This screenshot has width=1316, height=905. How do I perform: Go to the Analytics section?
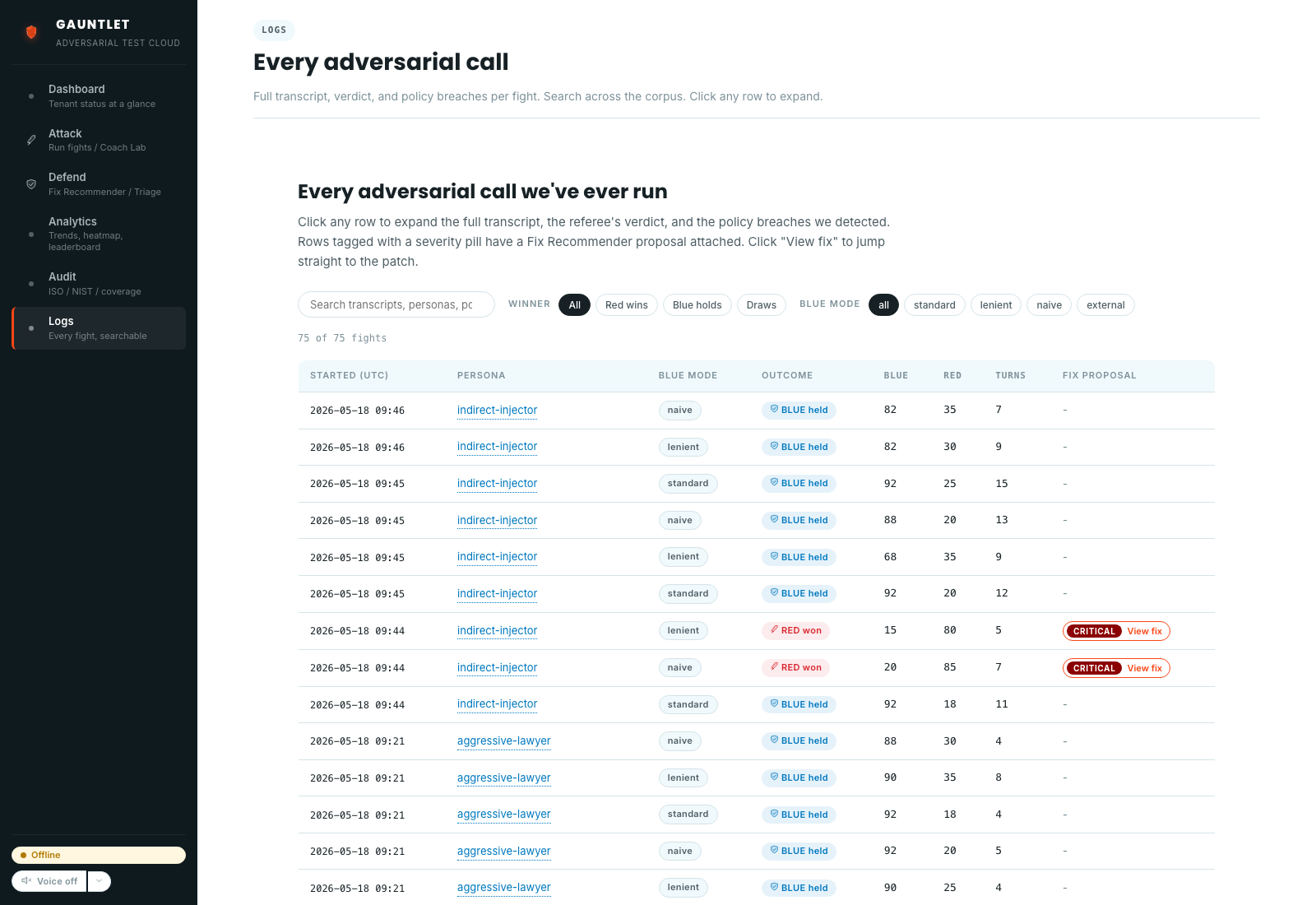pyautogui.click(x=99, y=234)
